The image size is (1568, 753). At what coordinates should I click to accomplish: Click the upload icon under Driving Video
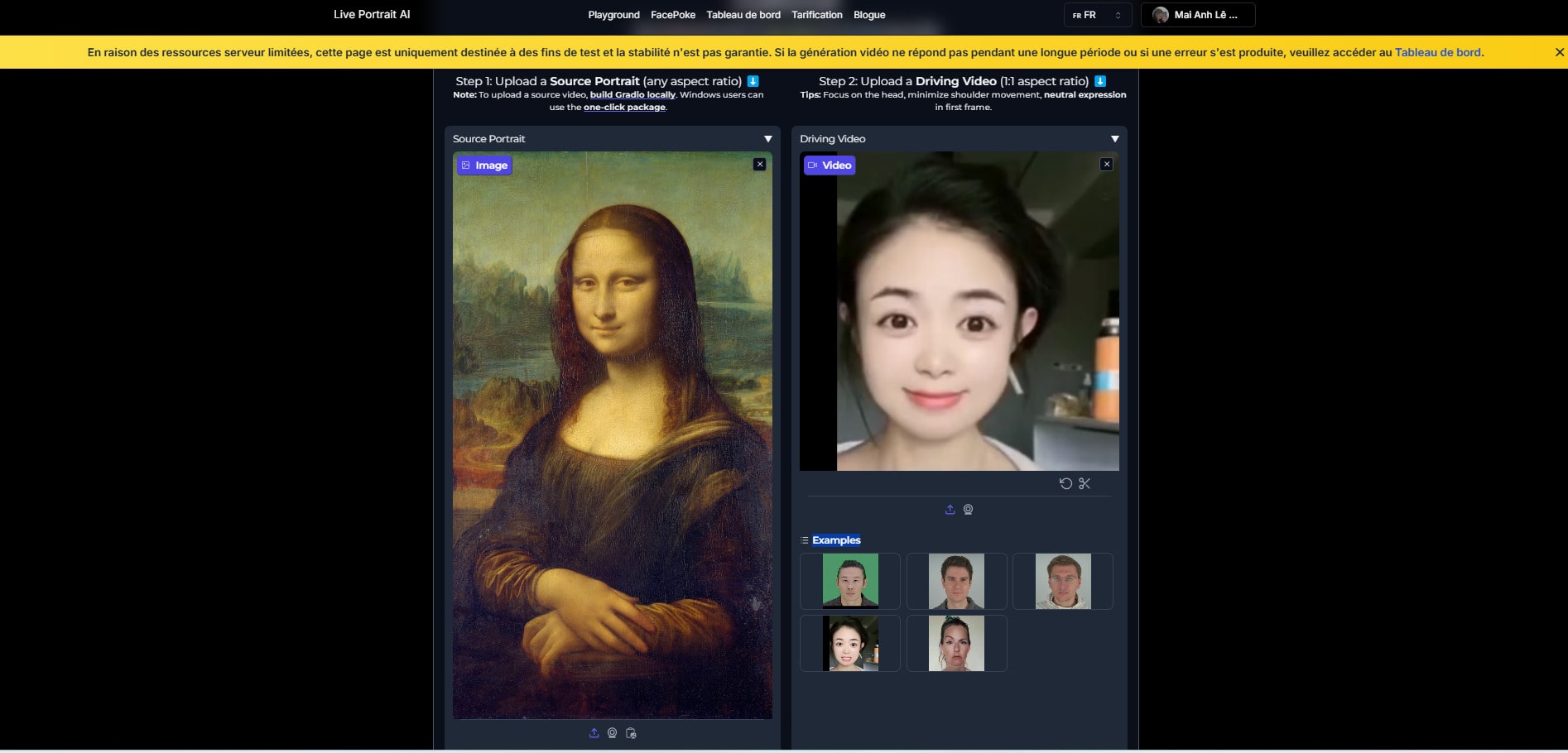click(950, 510)
